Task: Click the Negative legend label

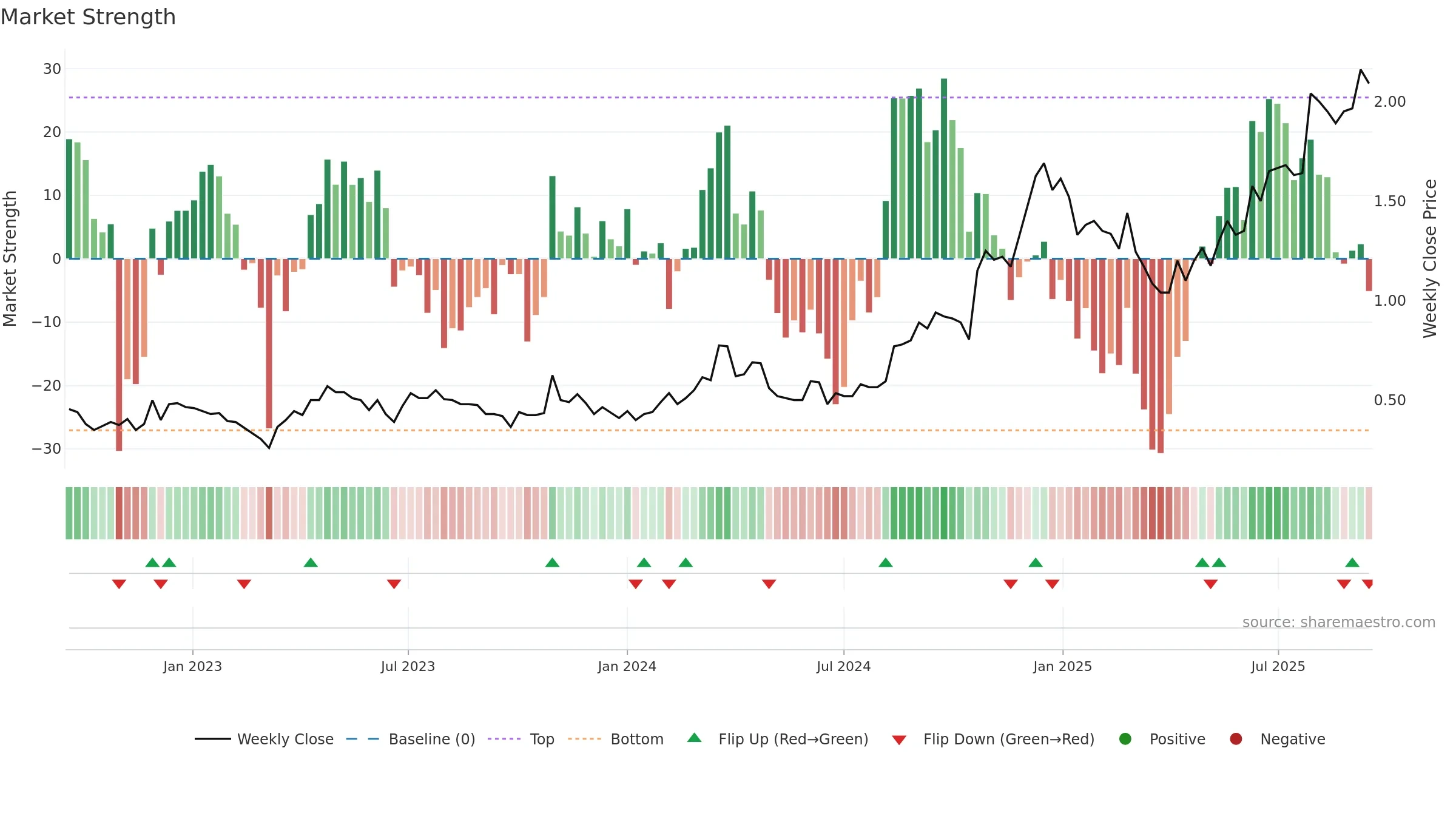Action: point(1293,739)
